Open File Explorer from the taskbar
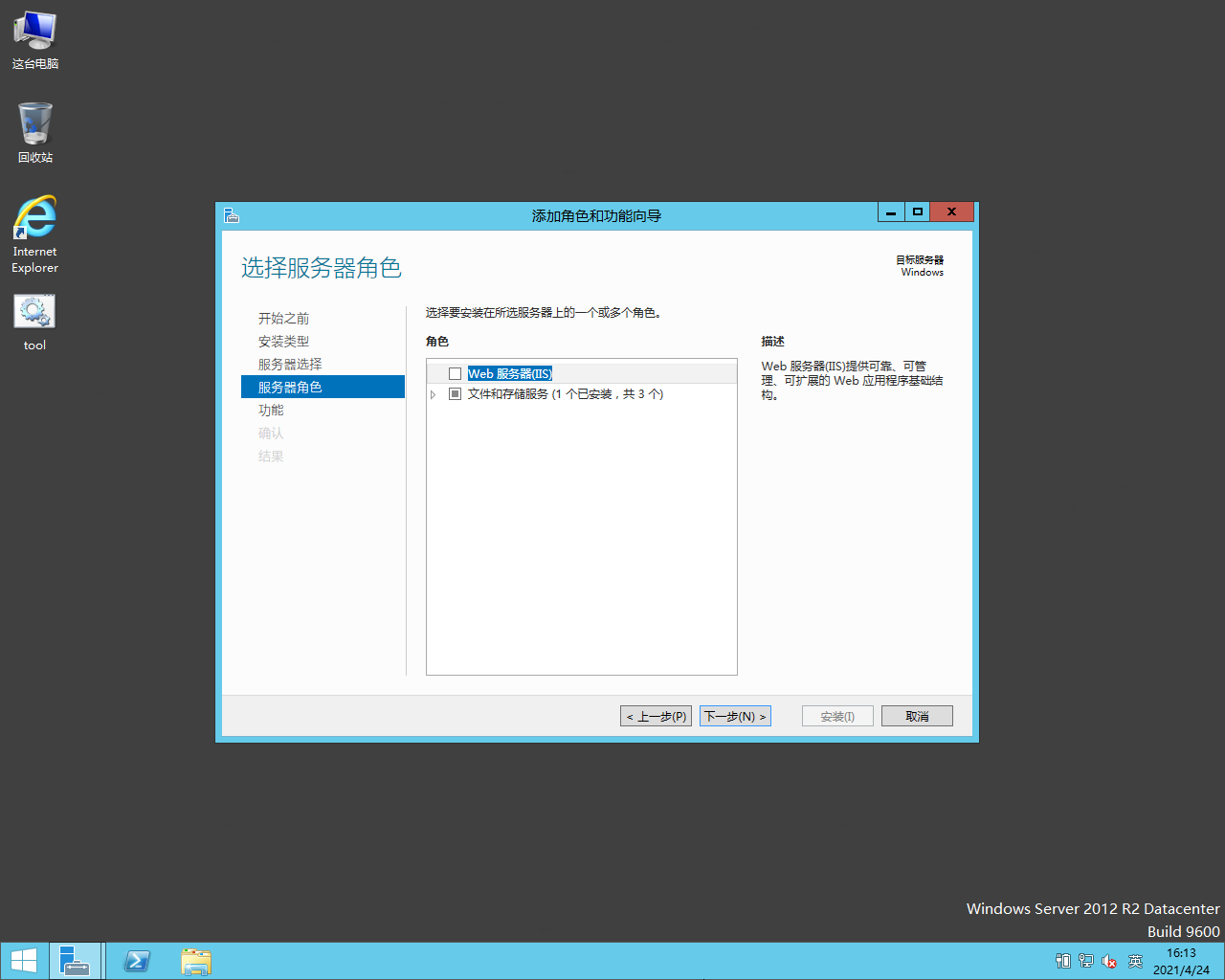This screenshot has height=980, width=1225. (x=196, y=961)
